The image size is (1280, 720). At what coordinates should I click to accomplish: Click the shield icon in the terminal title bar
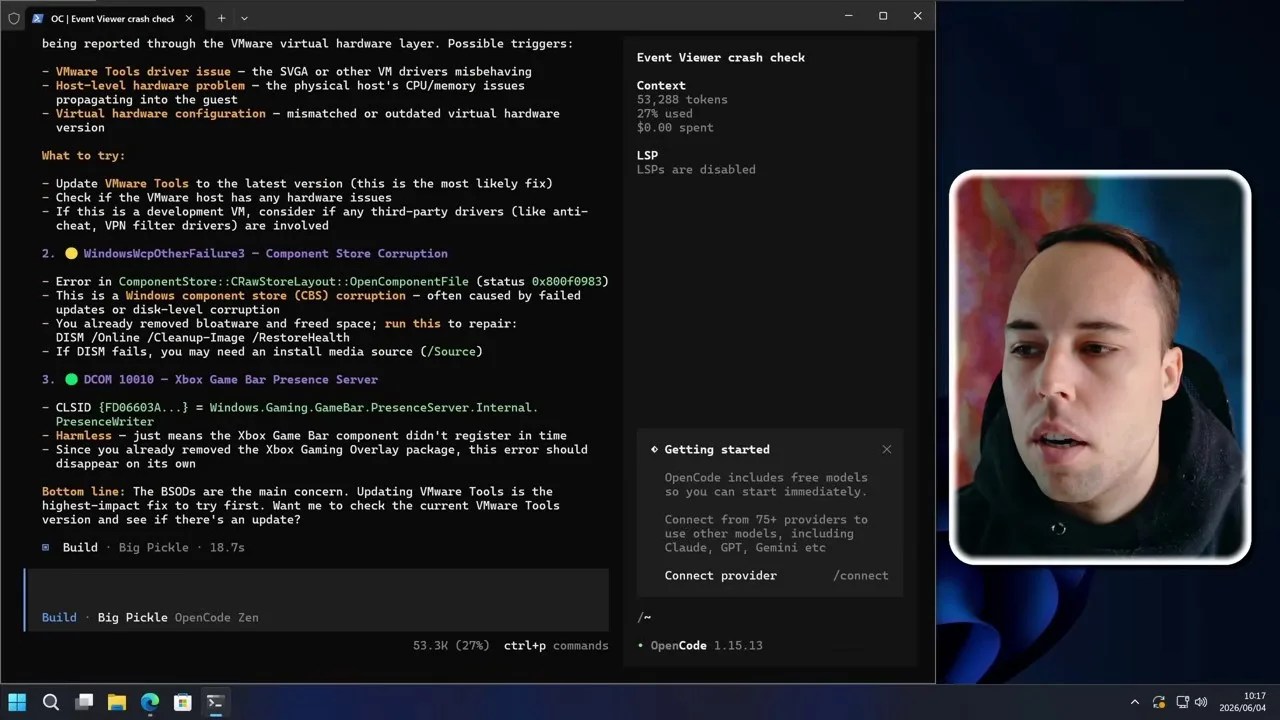tap(14, 18)
